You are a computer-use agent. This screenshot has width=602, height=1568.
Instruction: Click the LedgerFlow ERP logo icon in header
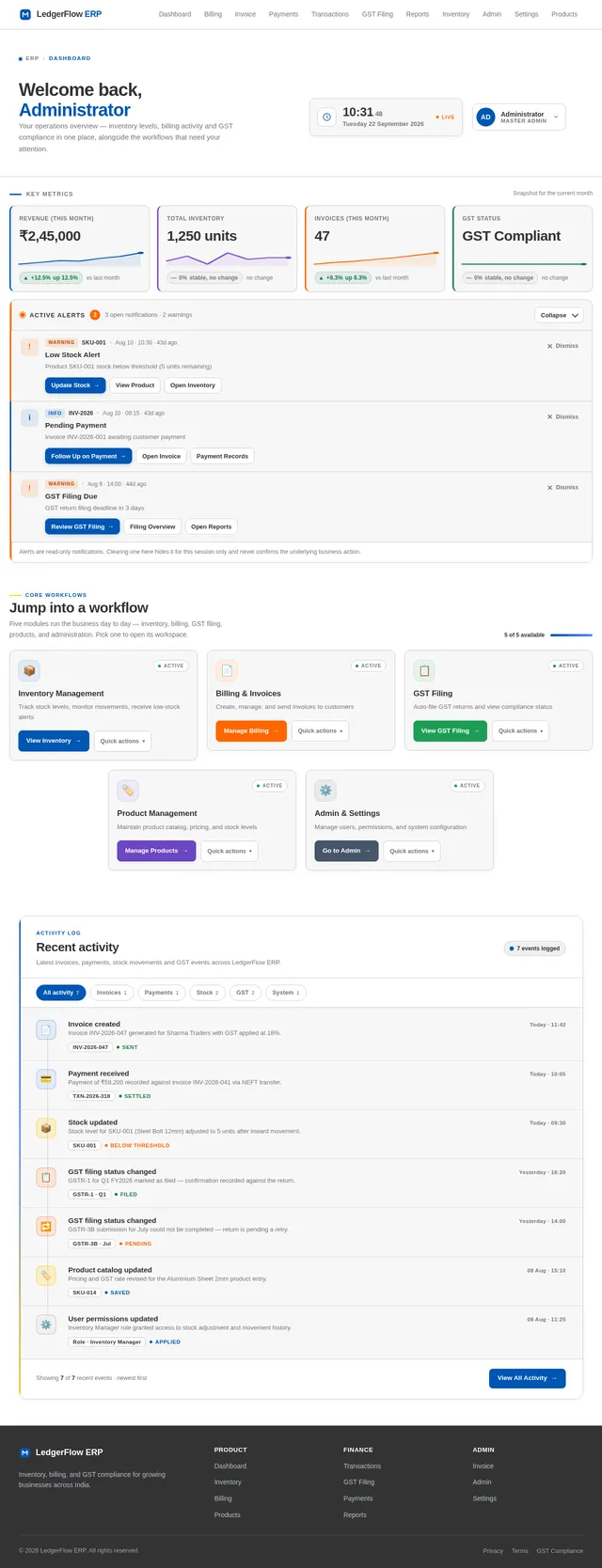pos(25,14)
